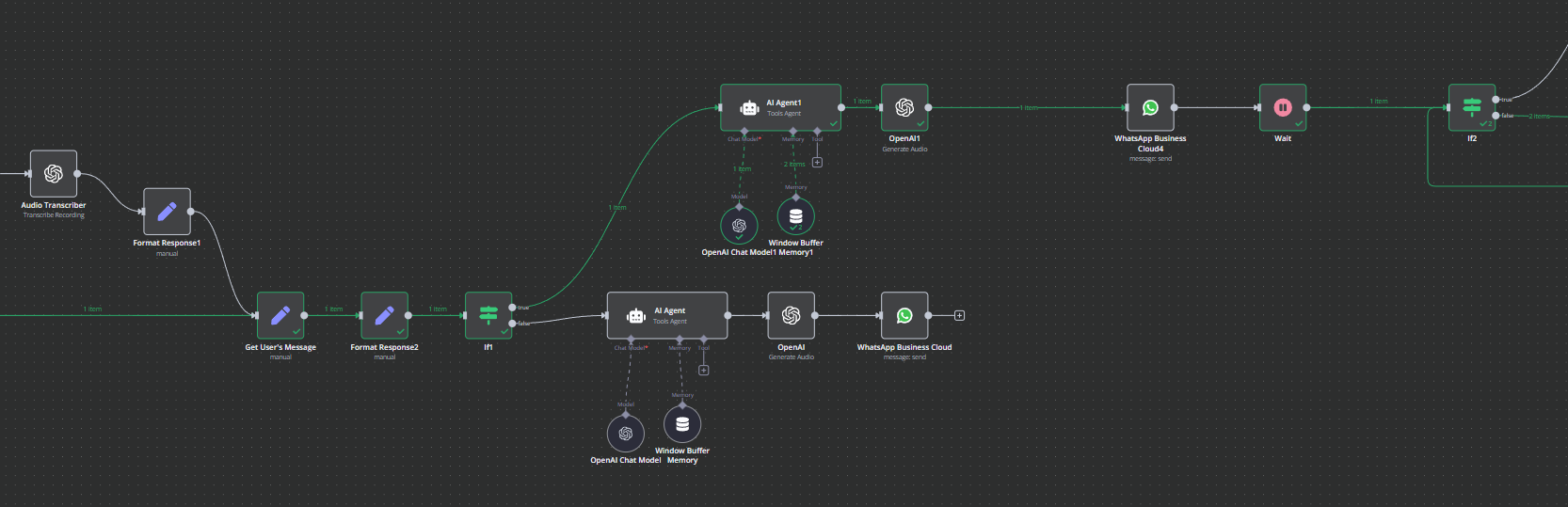Click the 'WhatsApp Business Cloud4' label
The height and width of the screenshot is (507, 1568).
(x=1150, y=143)
